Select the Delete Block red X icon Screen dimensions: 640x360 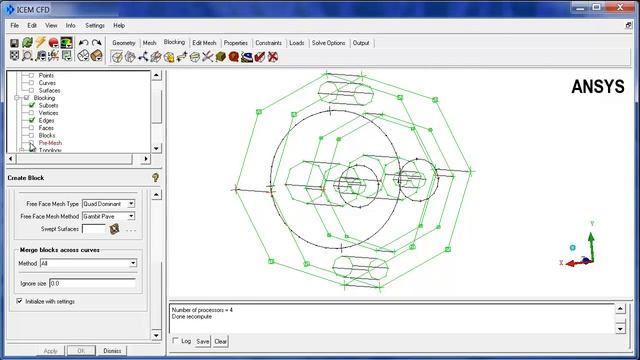[273, 57]
